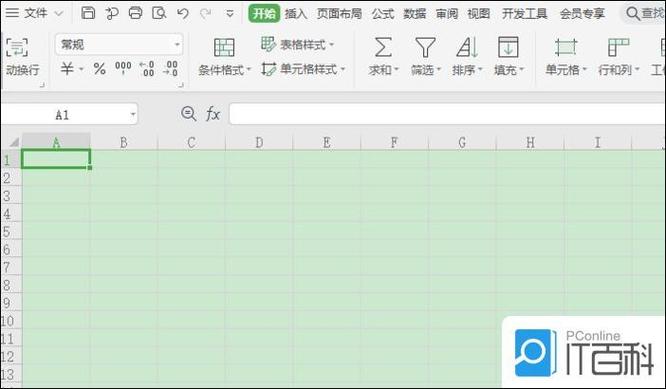The height and width of the screenshot is (389, 666).
Task: Open the 单元格样式 dropdown
Action: (303, 69)
